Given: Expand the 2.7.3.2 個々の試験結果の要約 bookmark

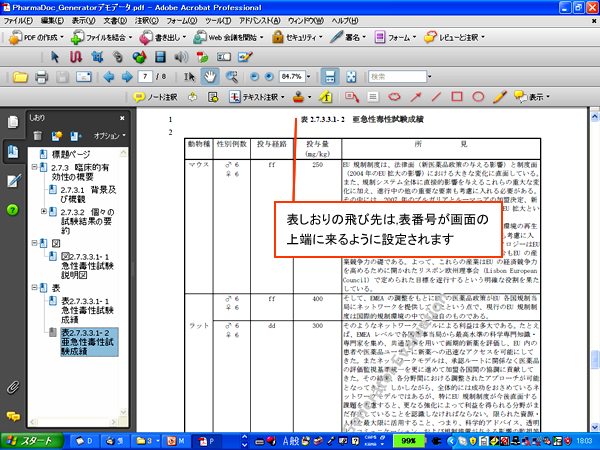Looking at the screenshot, I should pos(44,211).
